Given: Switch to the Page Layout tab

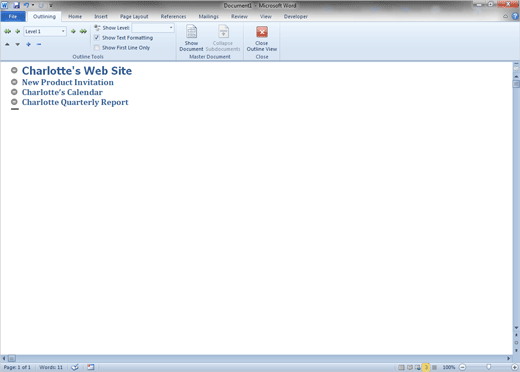Looking at the screenshot, I should [x=134, y=16].
